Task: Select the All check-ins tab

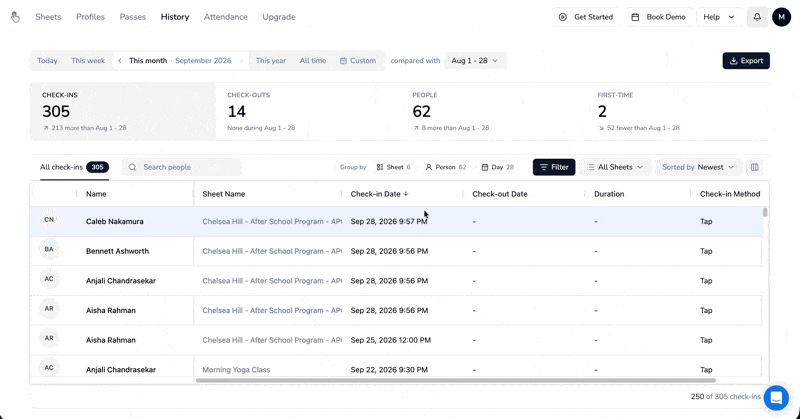Action: click(74, 167)
